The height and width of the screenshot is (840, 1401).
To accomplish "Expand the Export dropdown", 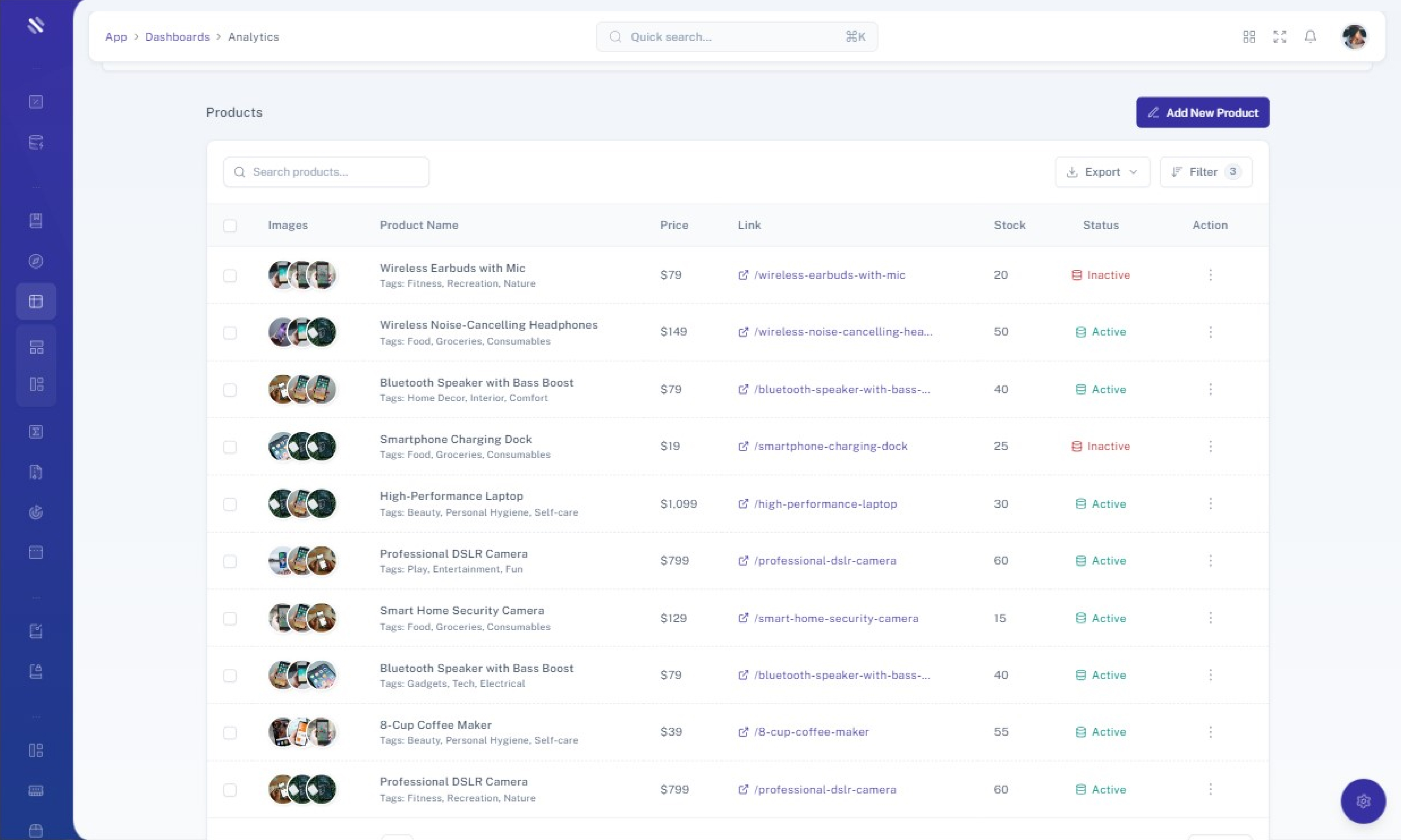I will click(1102, 172).
